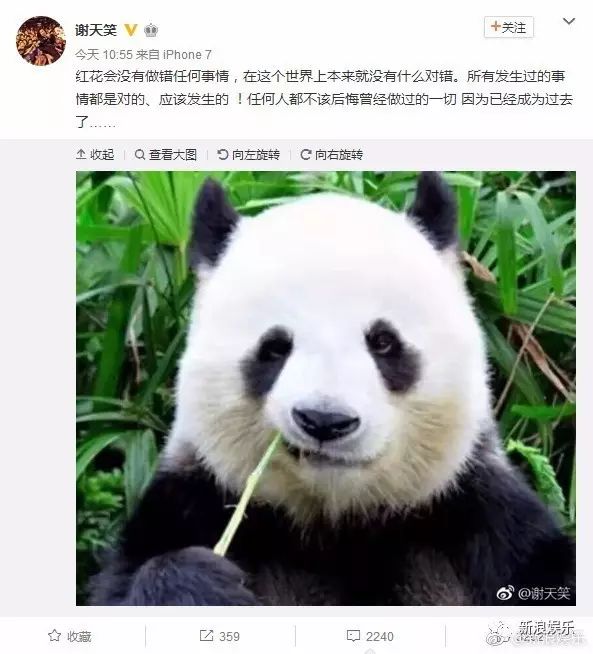Screen dimensions: 593x654
Task: Click the username 谢天笑 link
Action: click(x=96, y=30)
